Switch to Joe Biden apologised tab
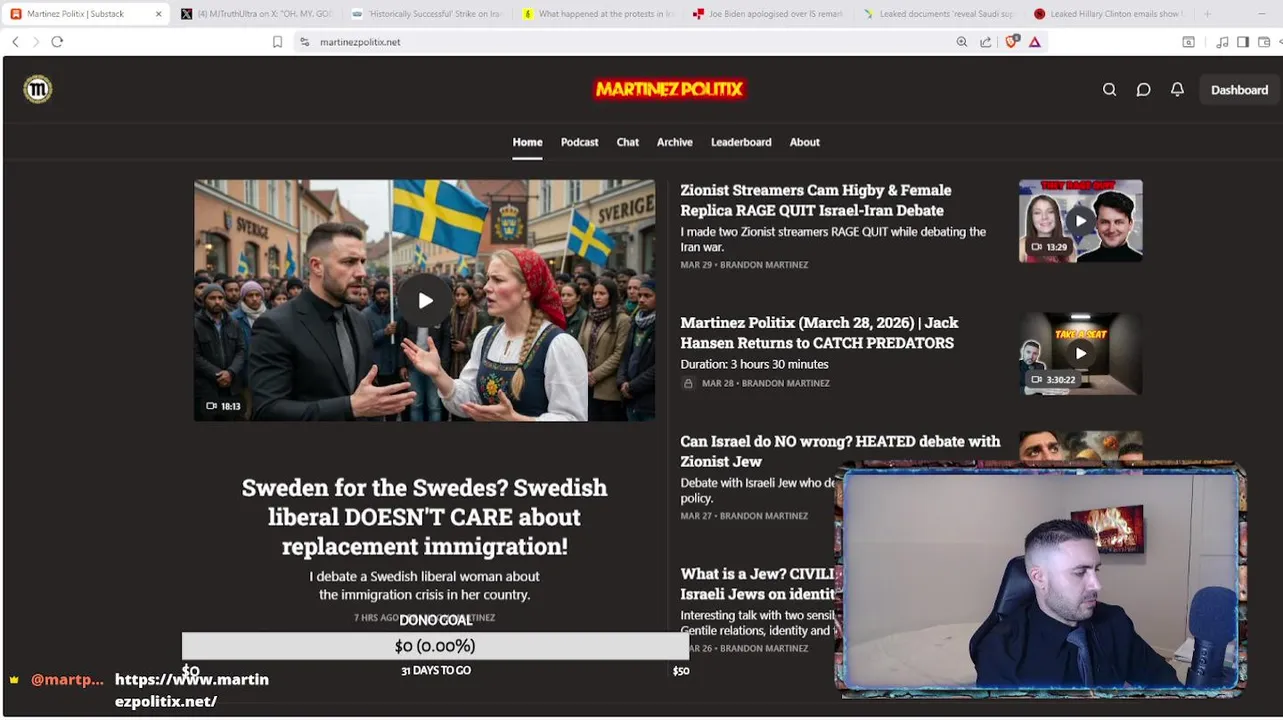Viewport: 1283px width, 720px height. [768, 14]
